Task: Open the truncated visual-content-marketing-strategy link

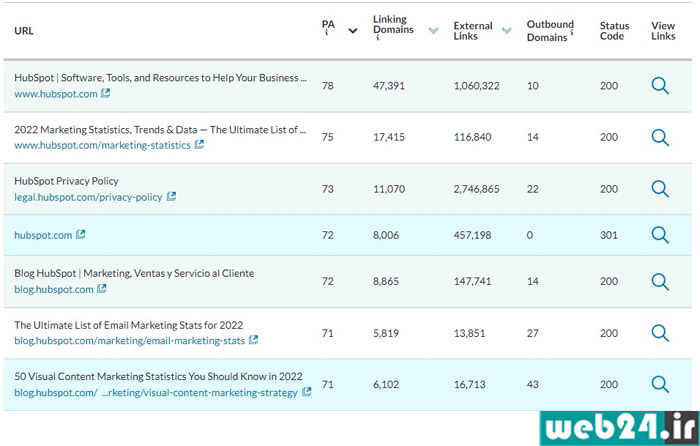Action: point(156,392)
